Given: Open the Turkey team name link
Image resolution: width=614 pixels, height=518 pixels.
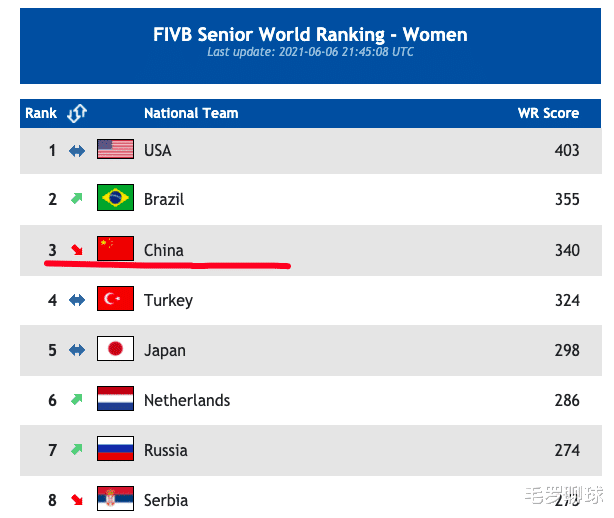Looking at the screenshot, I should pos(168,300).
